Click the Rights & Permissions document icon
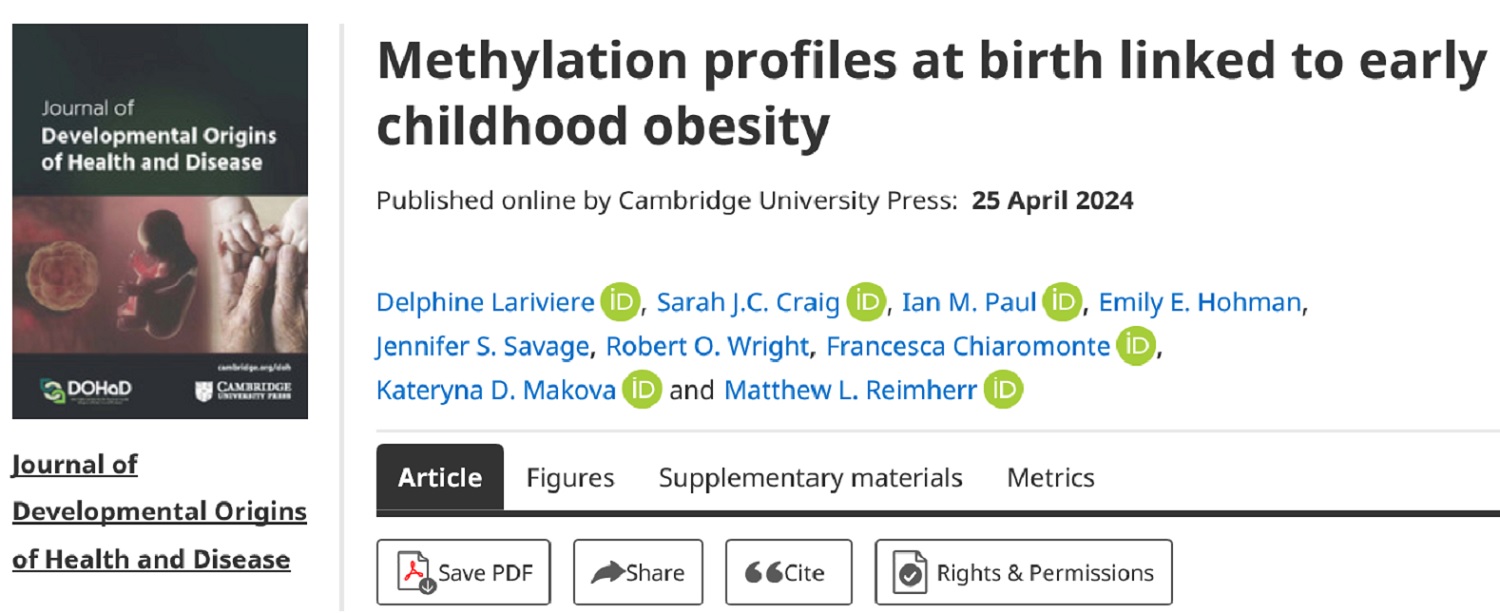 pyautogui.click(x=911, y=571)
